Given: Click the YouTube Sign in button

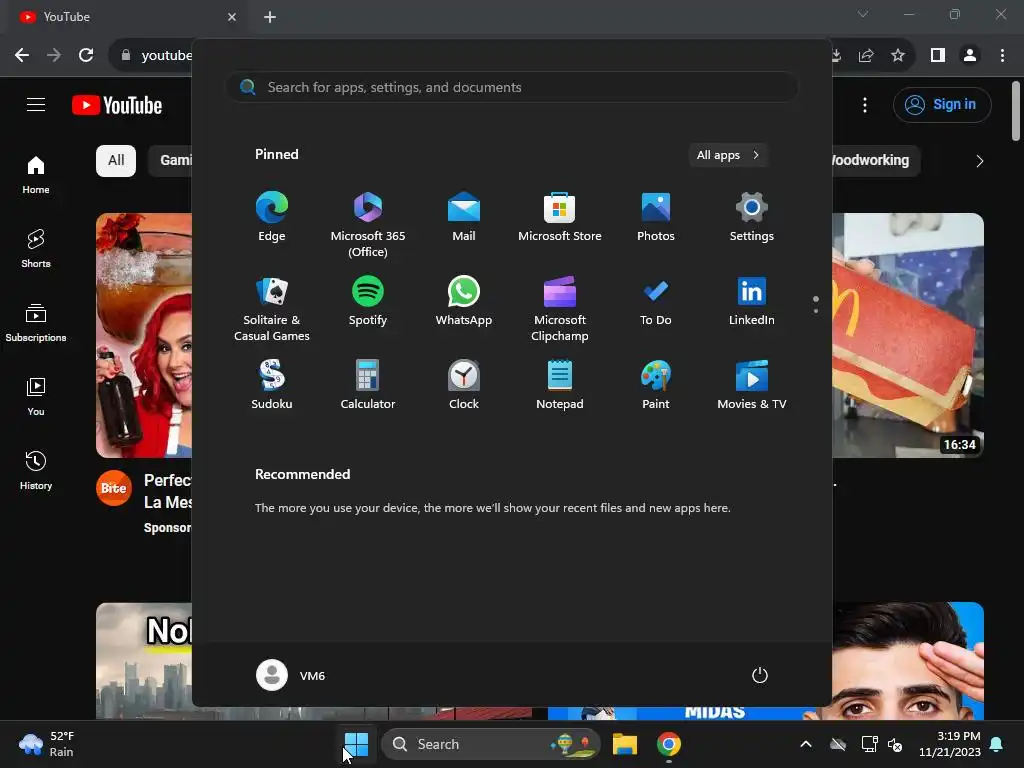Looking at the screenshot, I should [942, 105].
